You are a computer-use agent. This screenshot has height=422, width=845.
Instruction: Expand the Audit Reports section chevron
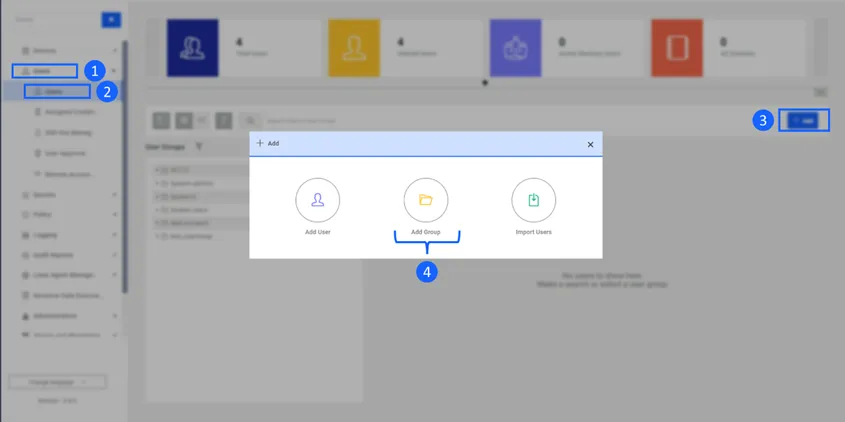114,255
